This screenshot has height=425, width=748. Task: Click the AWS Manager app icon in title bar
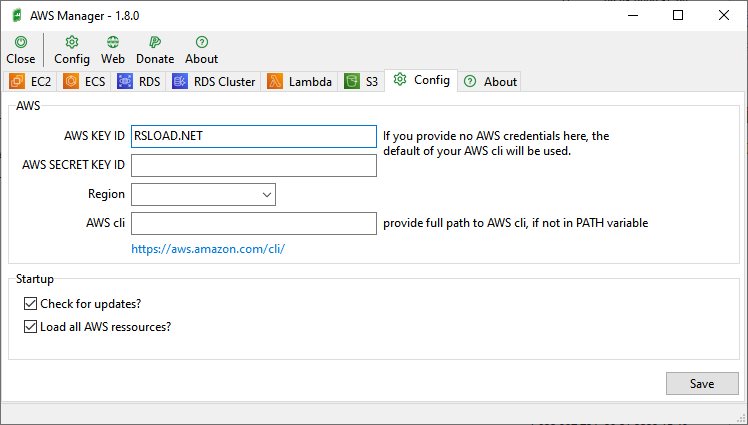click(x=17, y=15)
